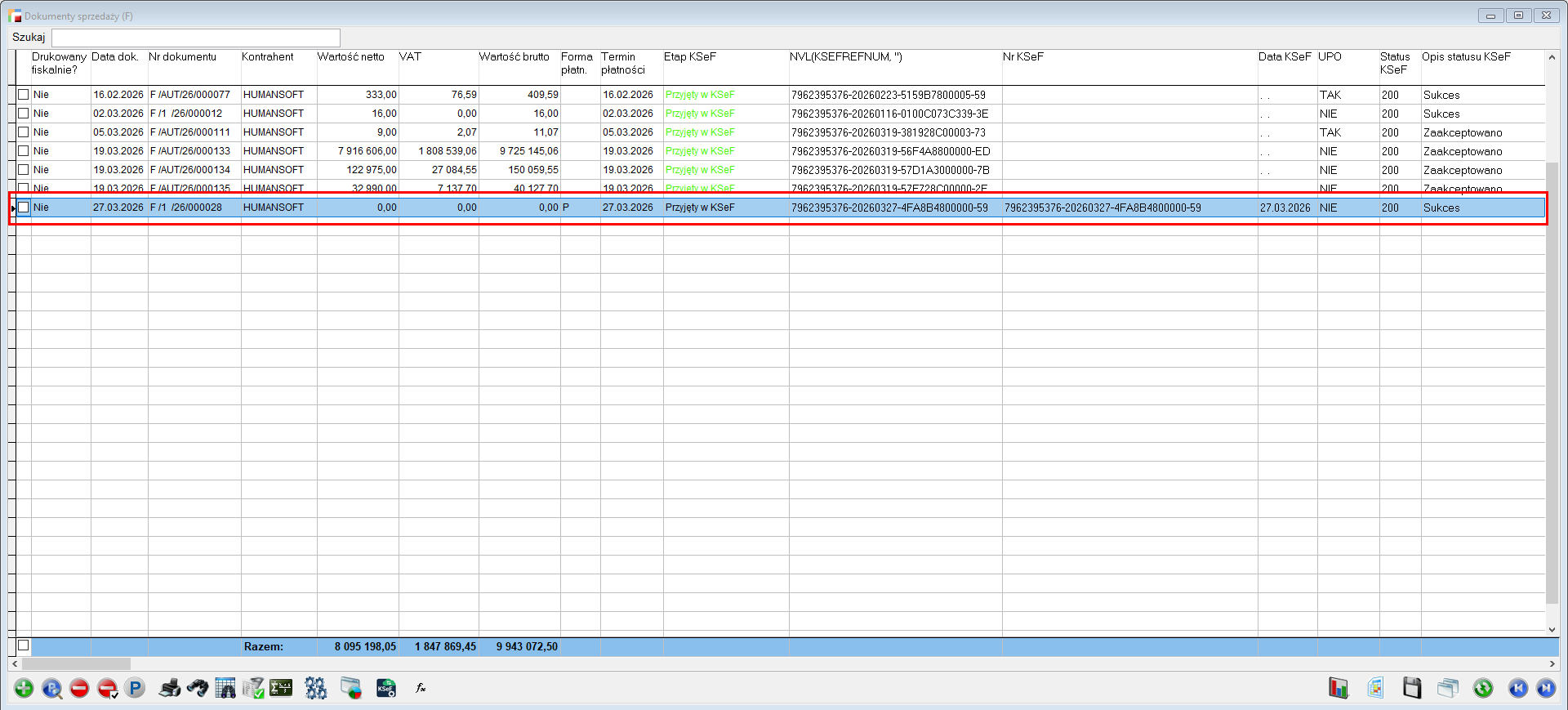Click the fx formula icon
The height and width of the screenshot is (710, 1568).
[x=421, y=689]
